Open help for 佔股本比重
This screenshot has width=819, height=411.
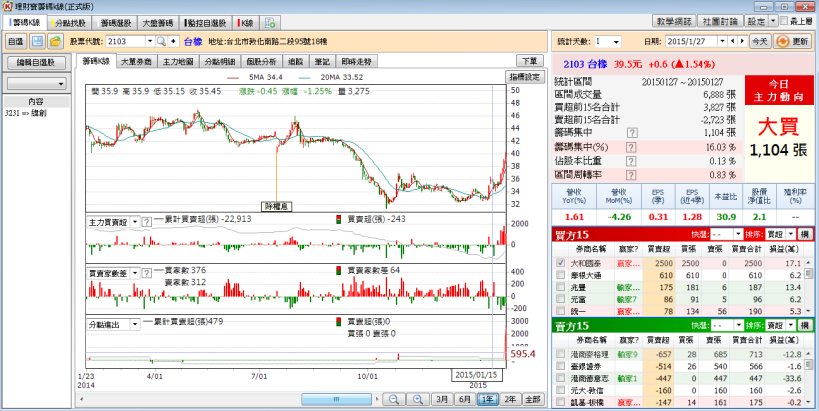[631, 161]
